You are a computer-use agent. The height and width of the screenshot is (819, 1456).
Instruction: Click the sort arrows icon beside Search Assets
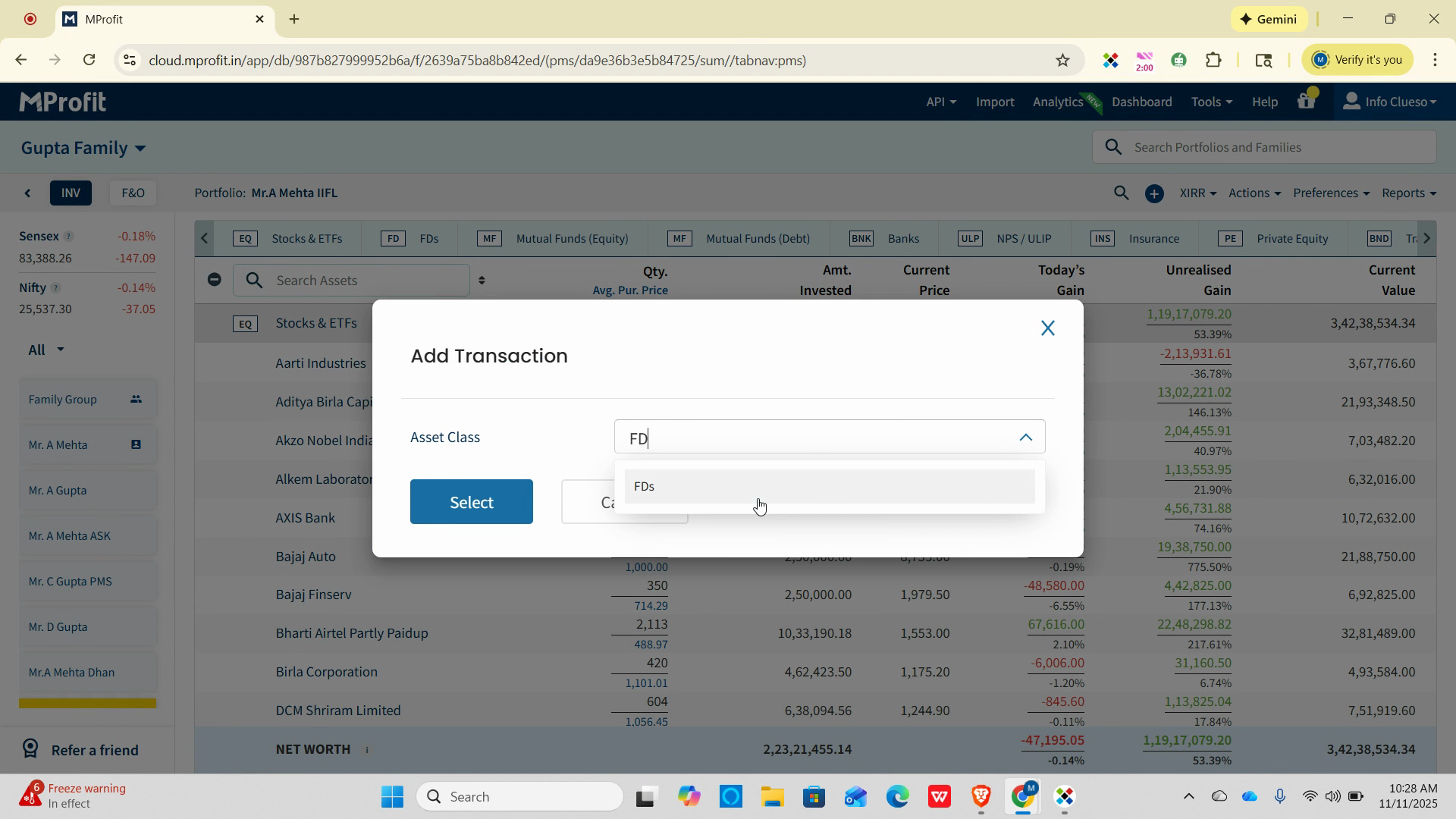(482, 281)
